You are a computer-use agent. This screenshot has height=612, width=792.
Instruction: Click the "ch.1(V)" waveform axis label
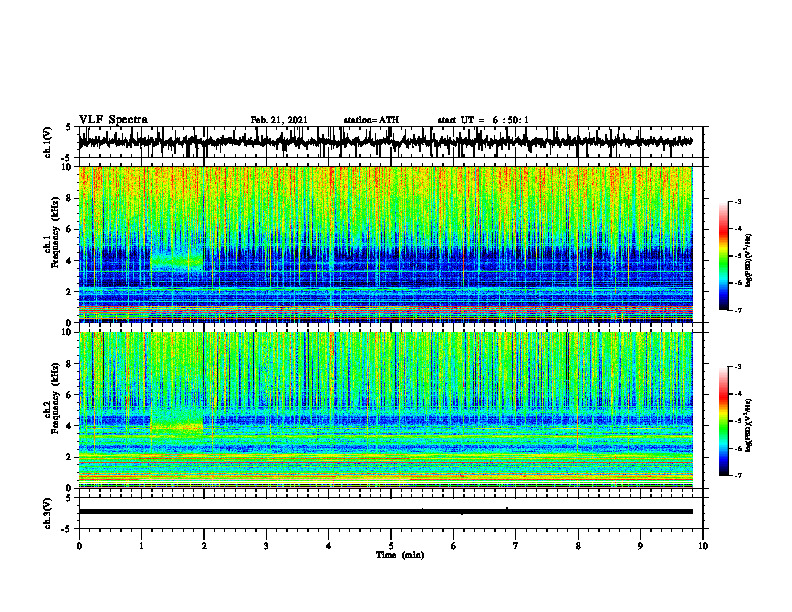(x=47, y=142)
